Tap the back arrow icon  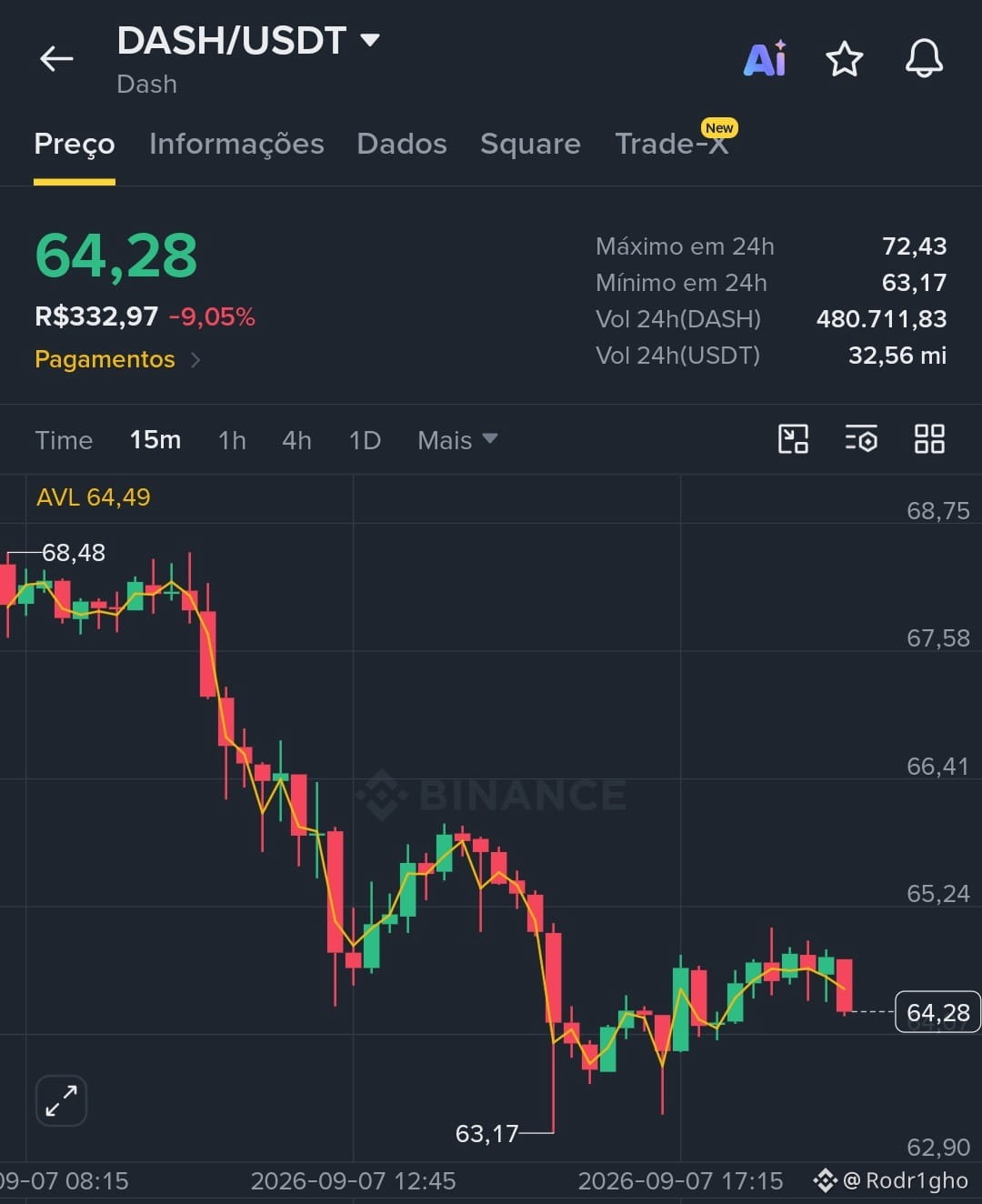(x=56, y=59)
